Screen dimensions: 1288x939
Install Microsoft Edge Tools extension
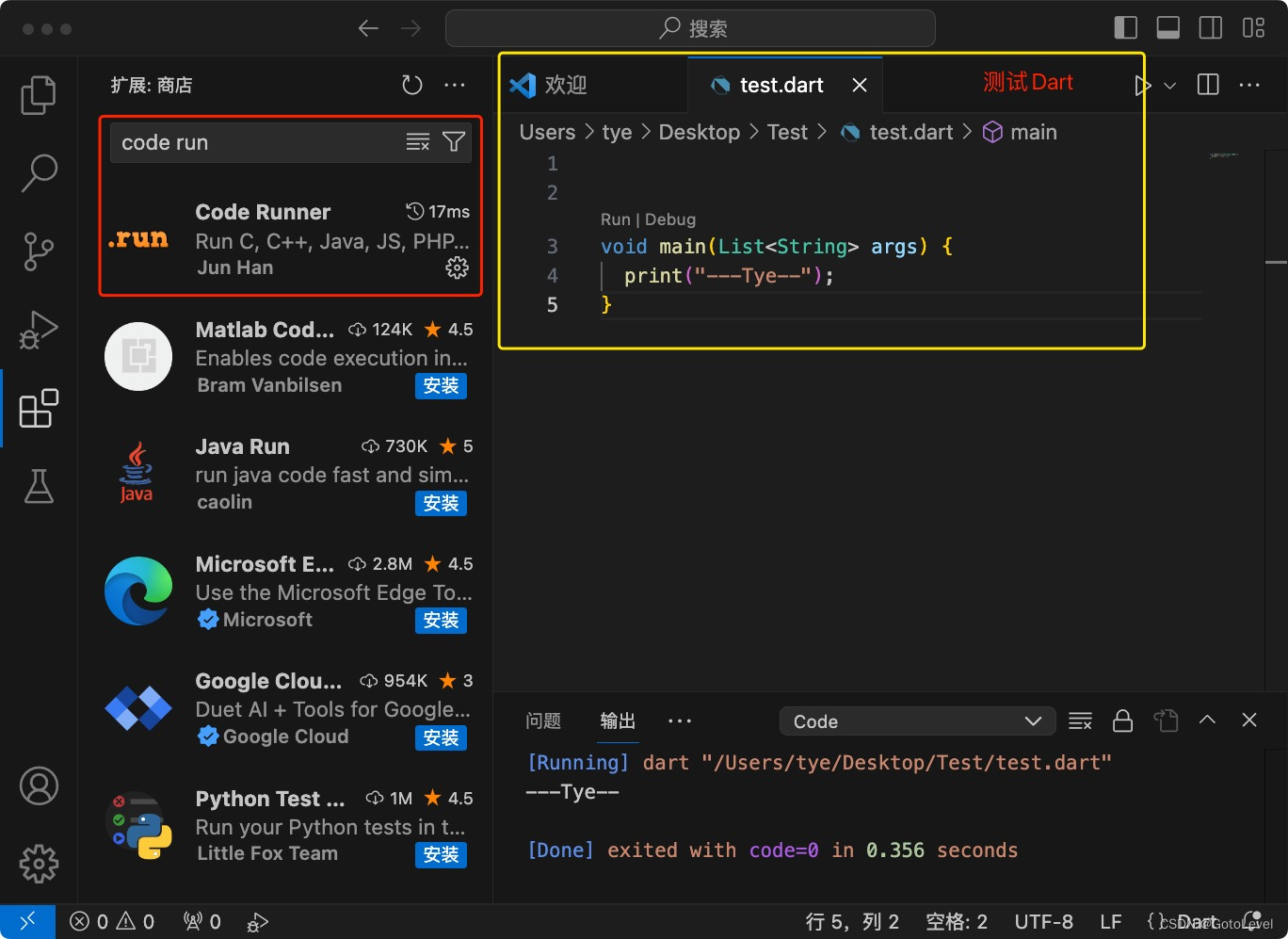(441, 621)
